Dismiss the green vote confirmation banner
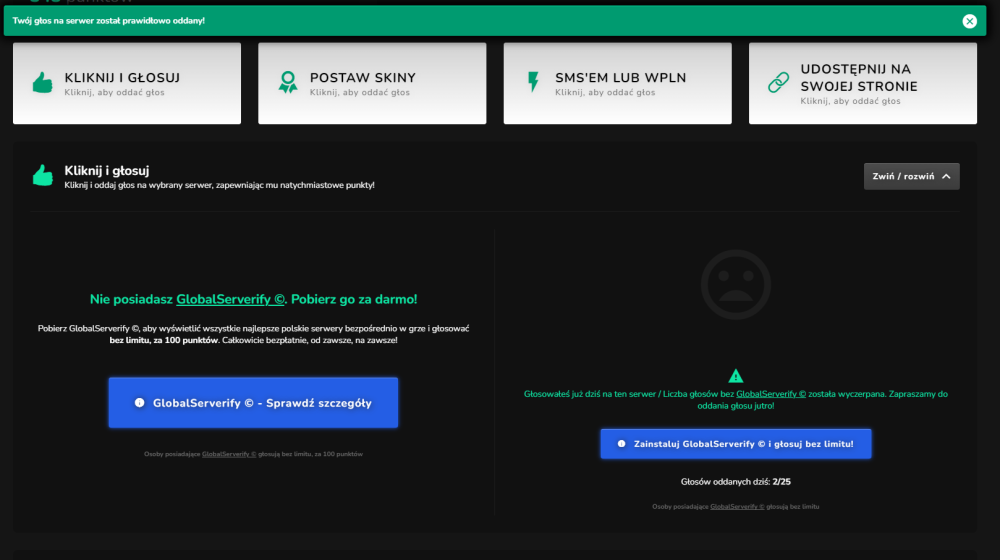Viewport: 1000px width, 560px height. (x=969, y=21)
